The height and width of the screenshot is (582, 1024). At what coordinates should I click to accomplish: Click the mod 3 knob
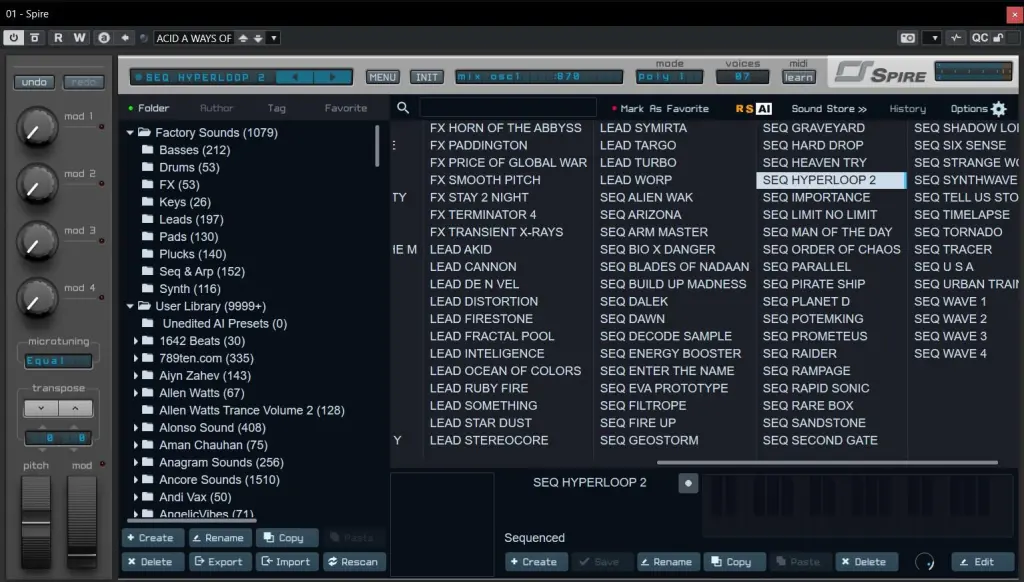(36, 242)
